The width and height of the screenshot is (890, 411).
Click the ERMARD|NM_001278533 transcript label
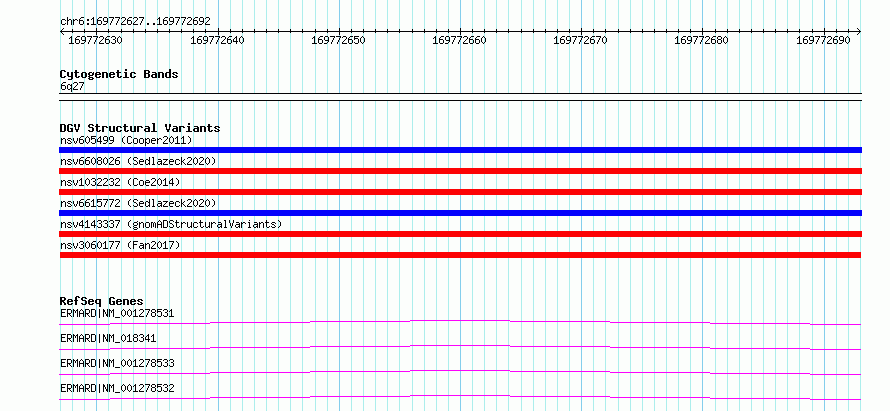(117, 363)
